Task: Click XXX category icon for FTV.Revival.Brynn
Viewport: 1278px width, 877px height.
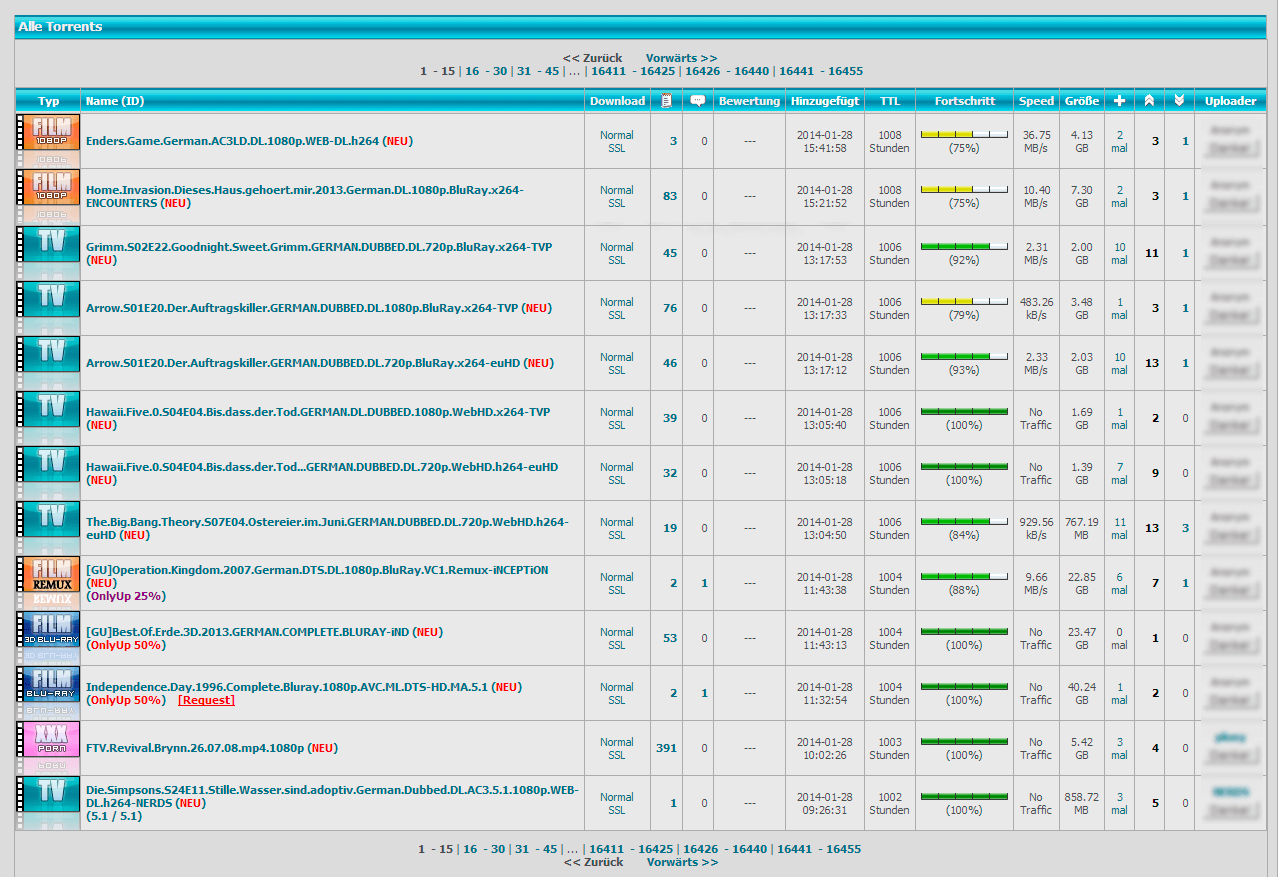Action: click(x=48, y=748)
